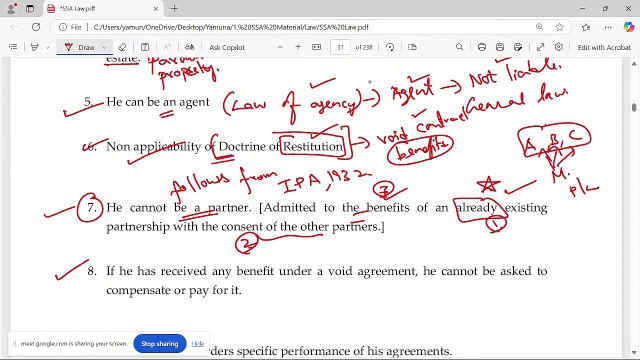Screen dimensions: 640x360
Task: Open the tab actions menu icon
Action: point(30,8)
